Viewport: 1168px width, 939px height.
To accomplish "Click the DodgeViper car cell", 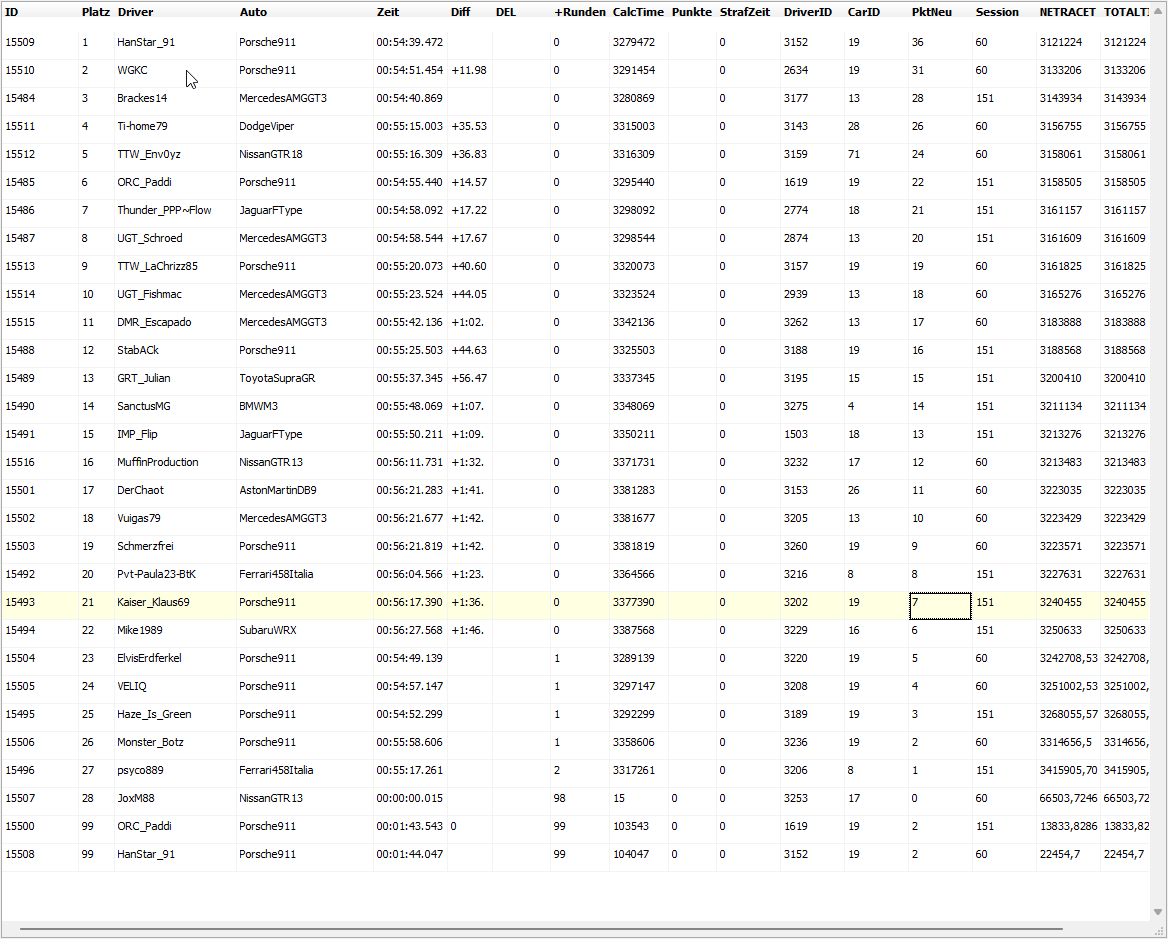I will click(266, 127).
